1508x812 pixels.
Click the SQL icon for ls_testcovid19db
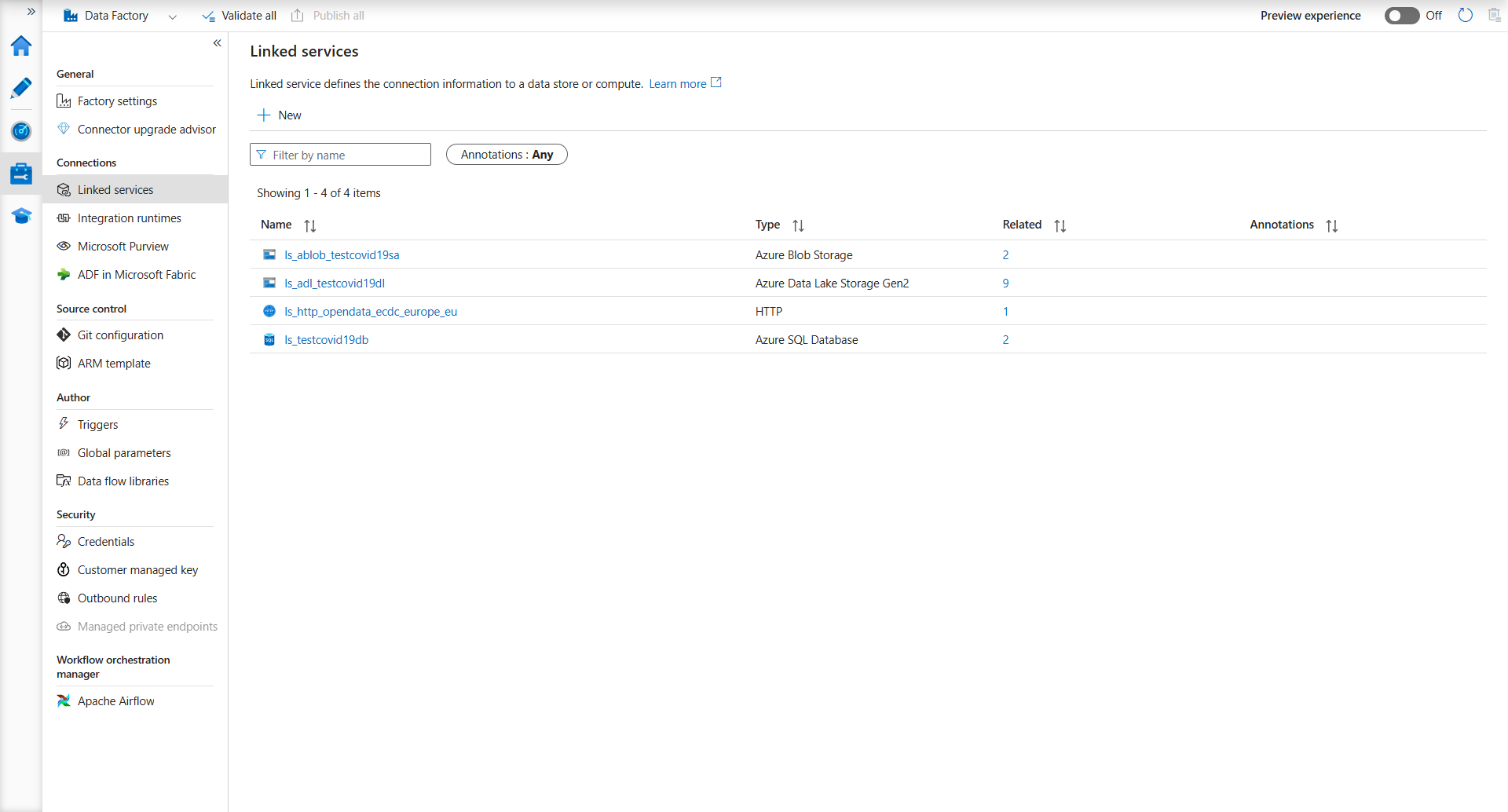click(269, 339)
